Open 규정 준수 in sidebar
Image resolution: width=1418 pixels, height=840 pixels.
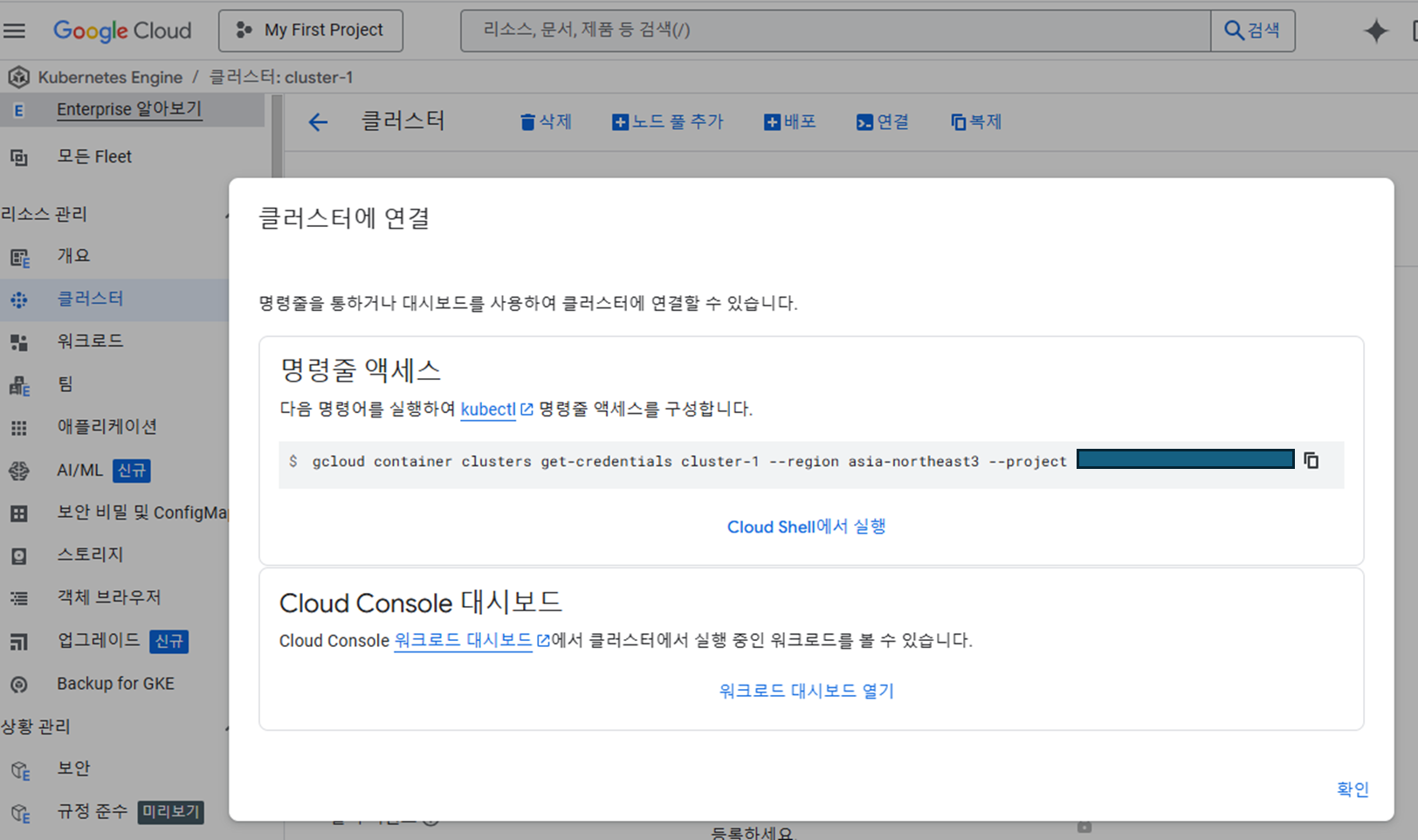click(92, 811)
